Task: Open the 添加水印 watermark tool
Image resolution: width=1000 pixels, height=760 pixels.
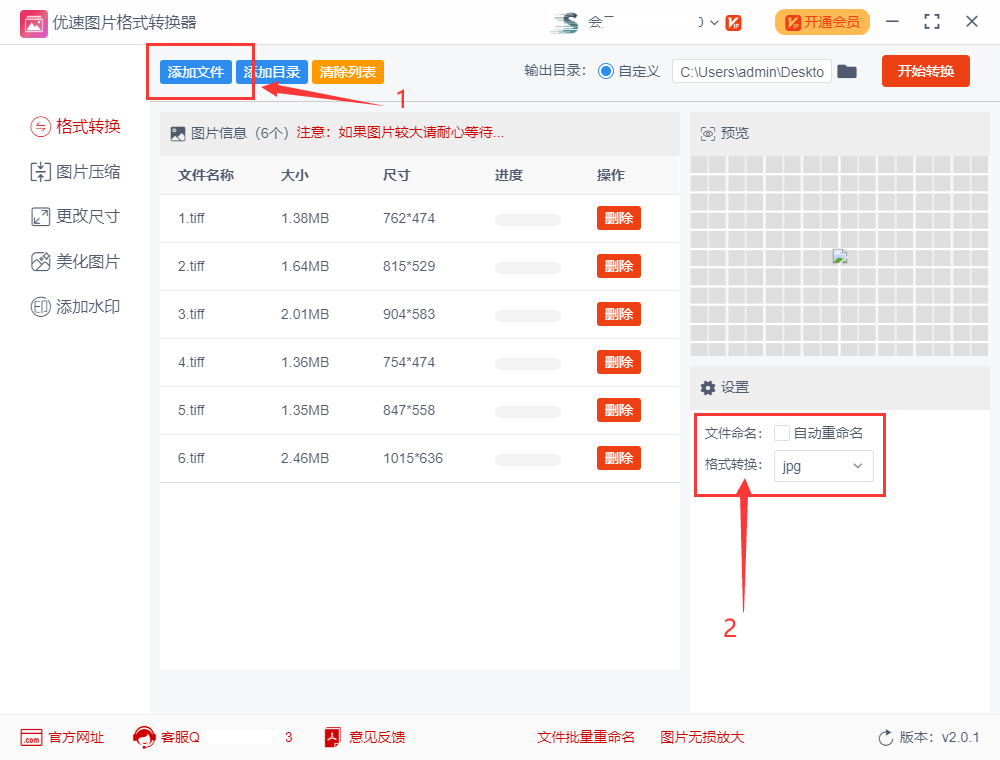Action: 75,307
